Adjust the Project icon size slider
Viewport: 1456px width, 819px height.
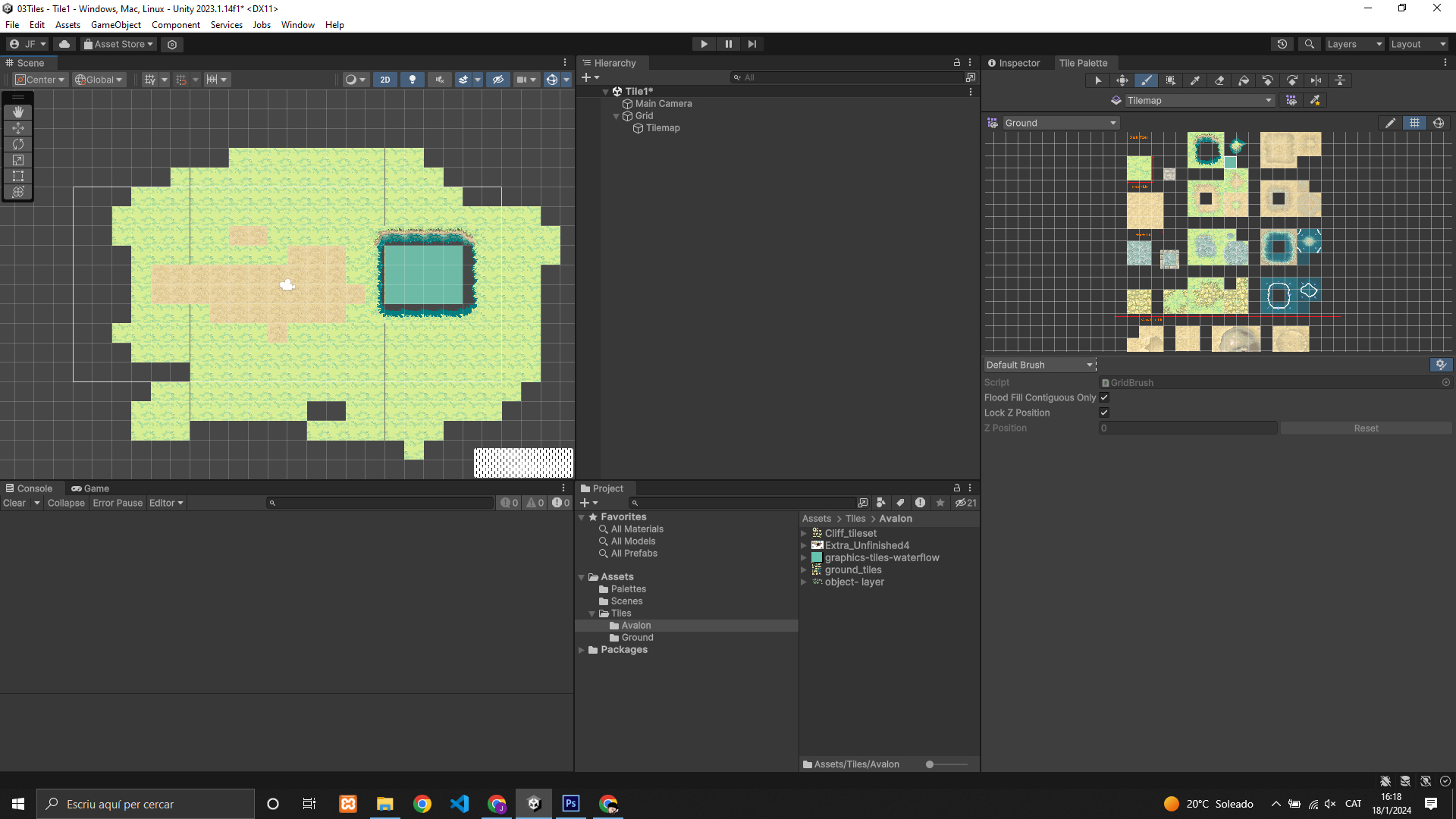pos(930,764)
